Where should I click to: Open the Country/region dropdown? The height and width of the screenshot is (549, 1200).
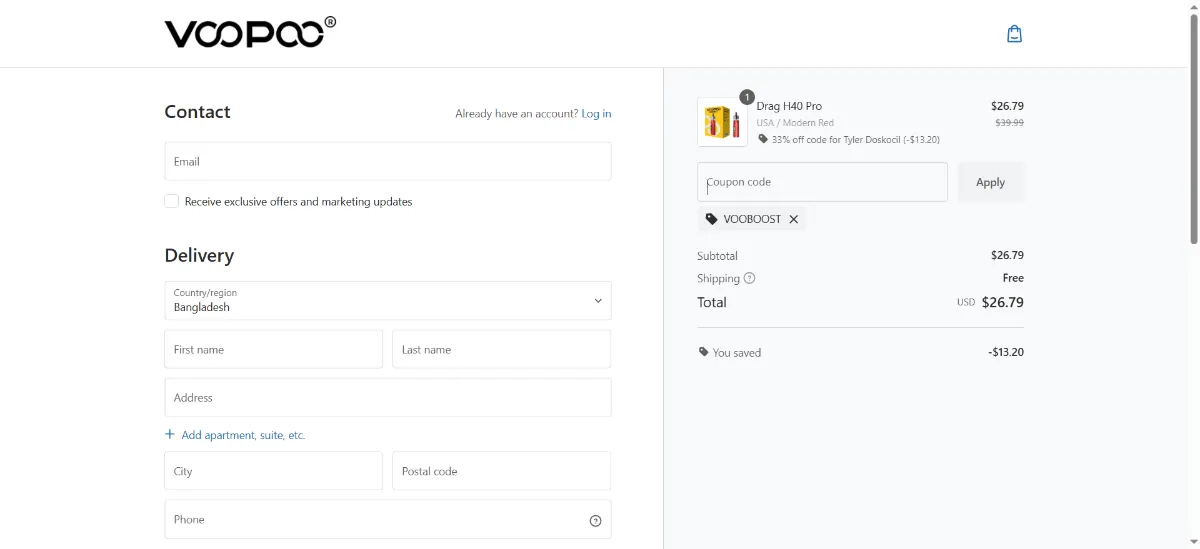click(x=388, y=301)
